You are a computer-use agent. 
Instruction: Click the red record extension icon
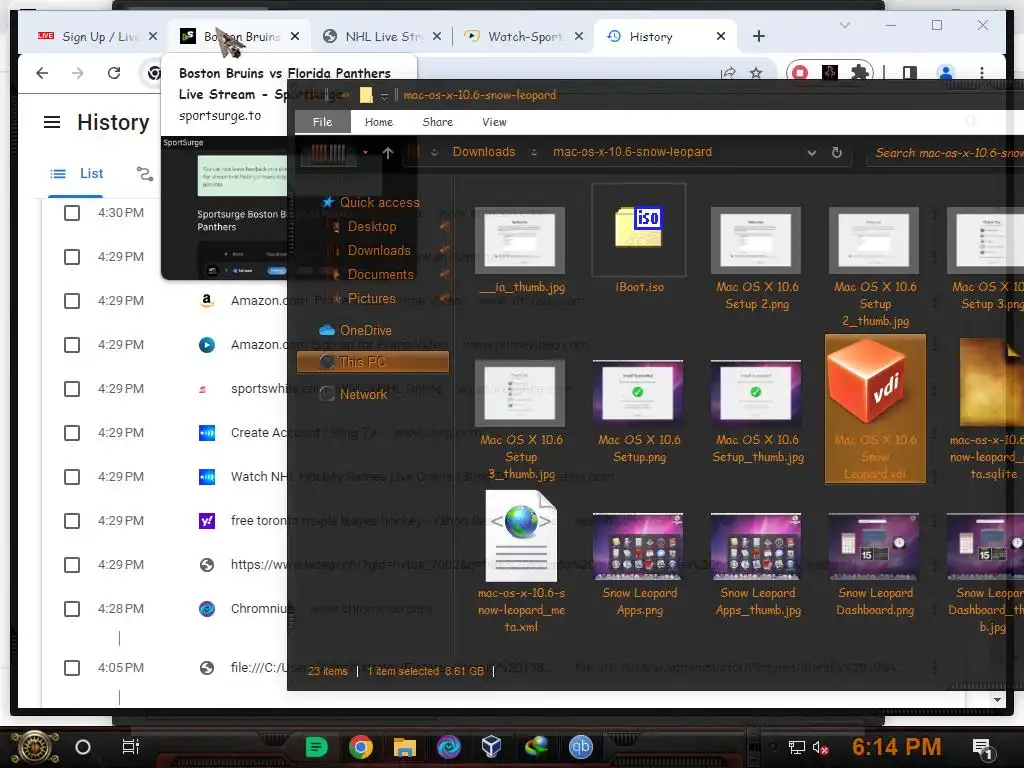click(799, 72)
